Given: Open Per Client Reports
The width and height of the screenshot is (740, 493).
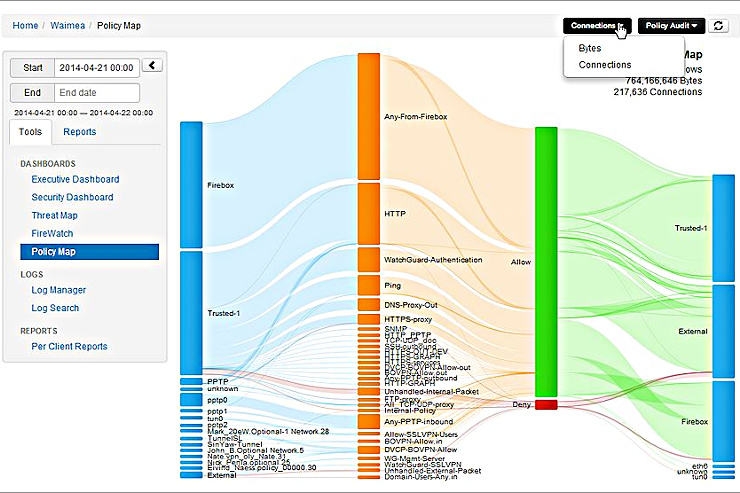Looking at the screenshot, I should pyautogui.click(x=69, y=346).
